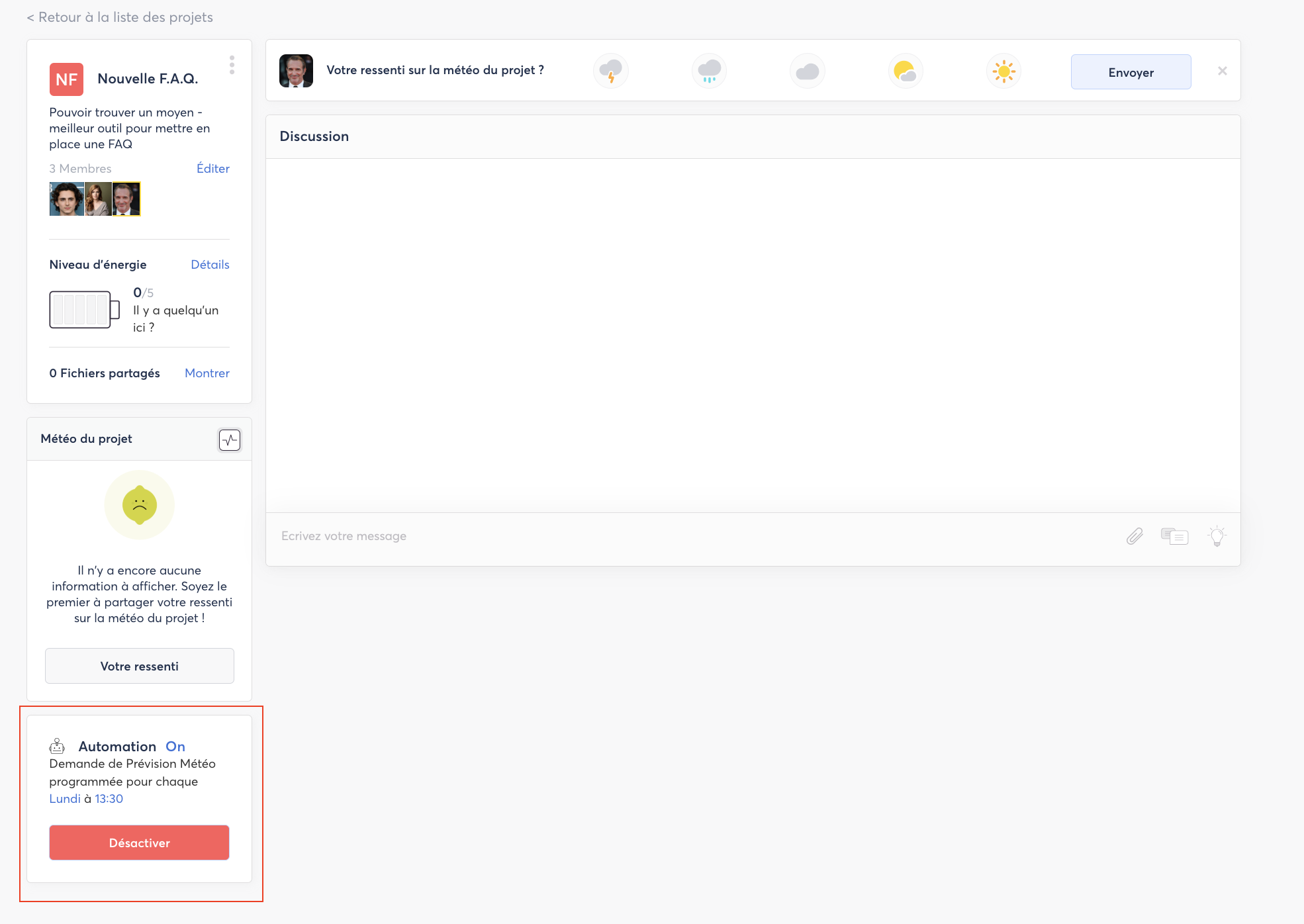Open the weather graph chart icon
This screenshot has width=1304, height=924.
230,439
